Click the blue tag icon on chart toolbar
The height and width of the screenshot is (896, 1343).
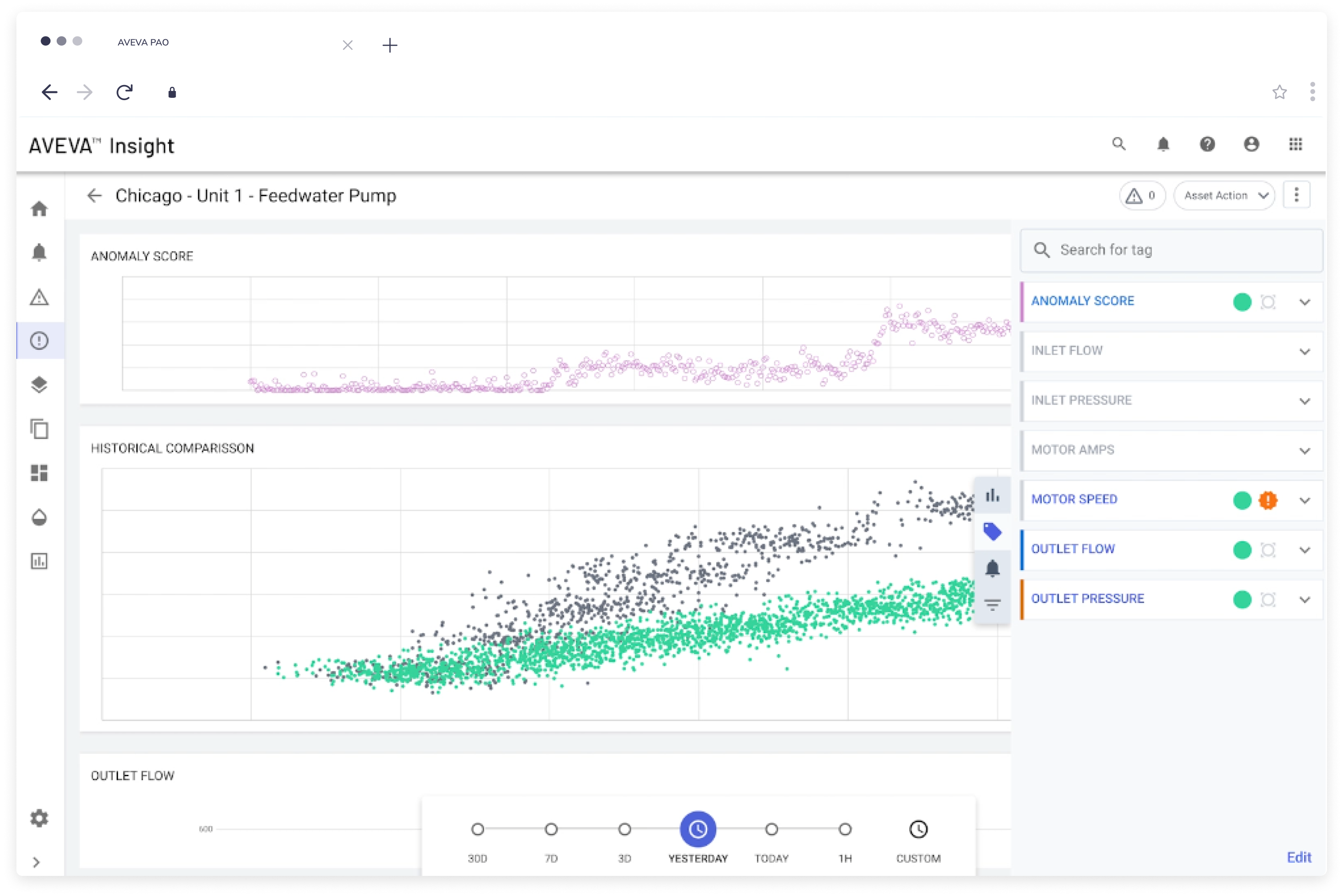tap(992, 531)
